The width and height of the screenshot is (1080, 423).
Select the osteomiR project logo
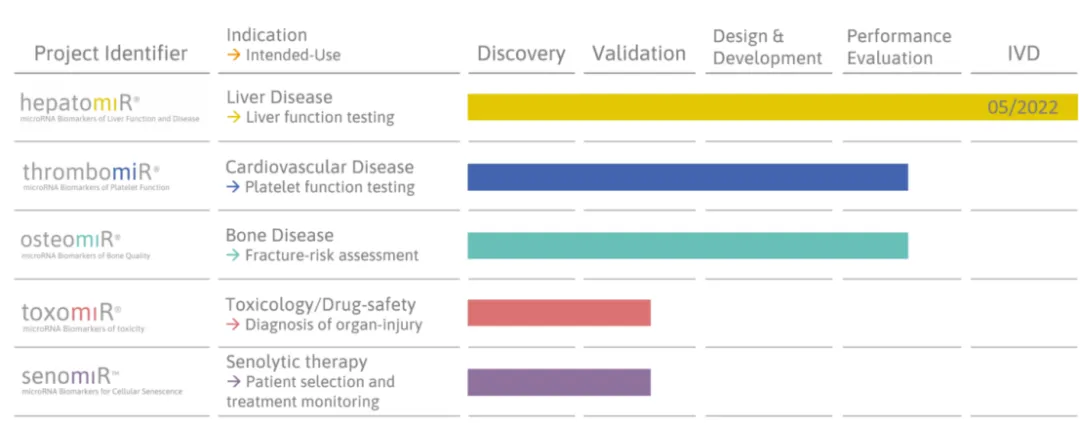pos(71,241)
